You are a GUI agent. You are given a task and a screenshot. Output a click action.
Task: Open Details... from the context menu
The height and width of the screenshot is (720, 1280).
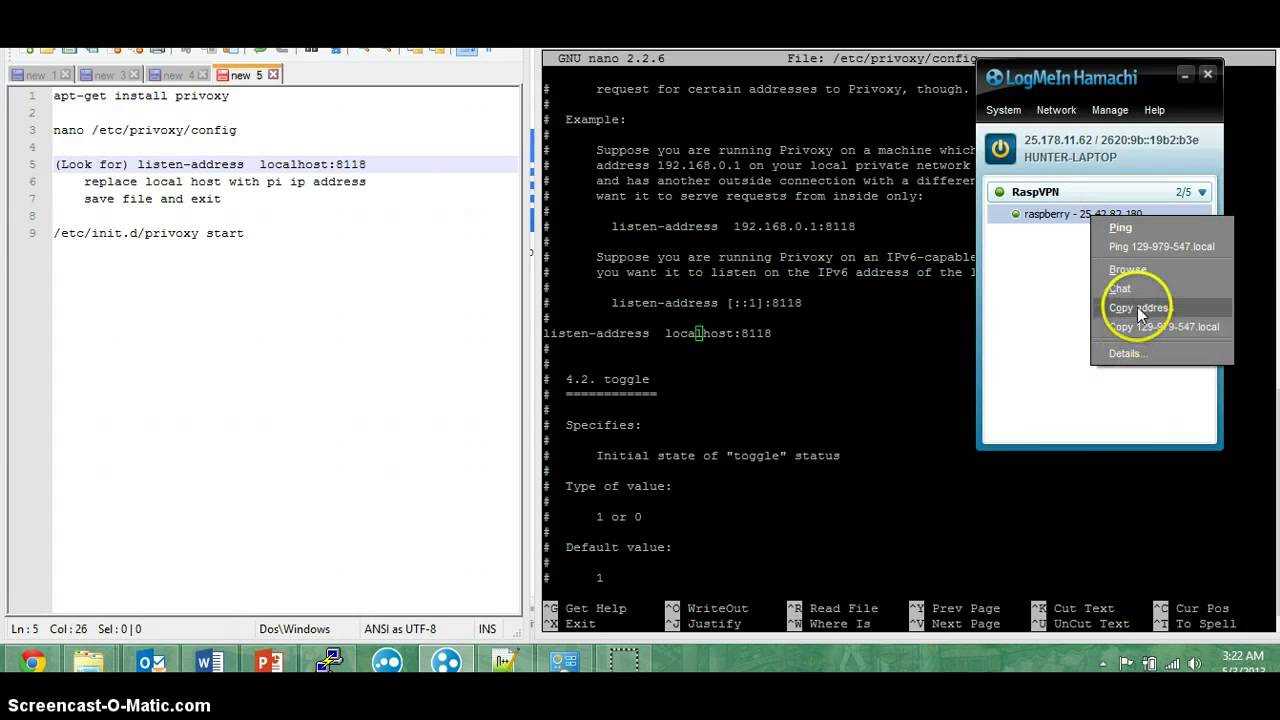click(1127, 353)
